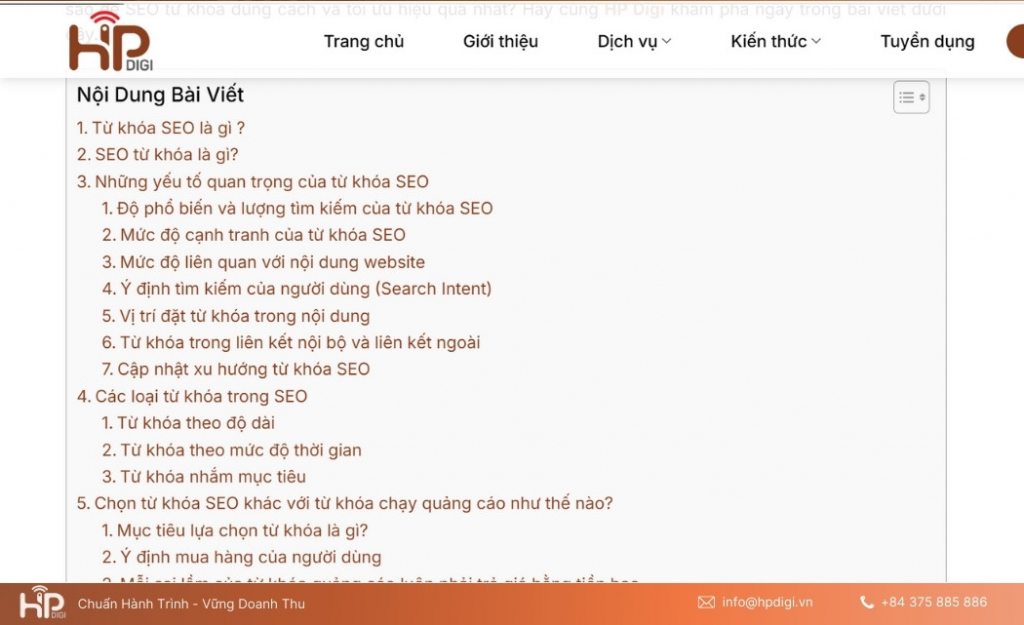Toggle the table of contents list icon
The width and height of the screenshot is (1024, 625).
click(x=911, y=97)
